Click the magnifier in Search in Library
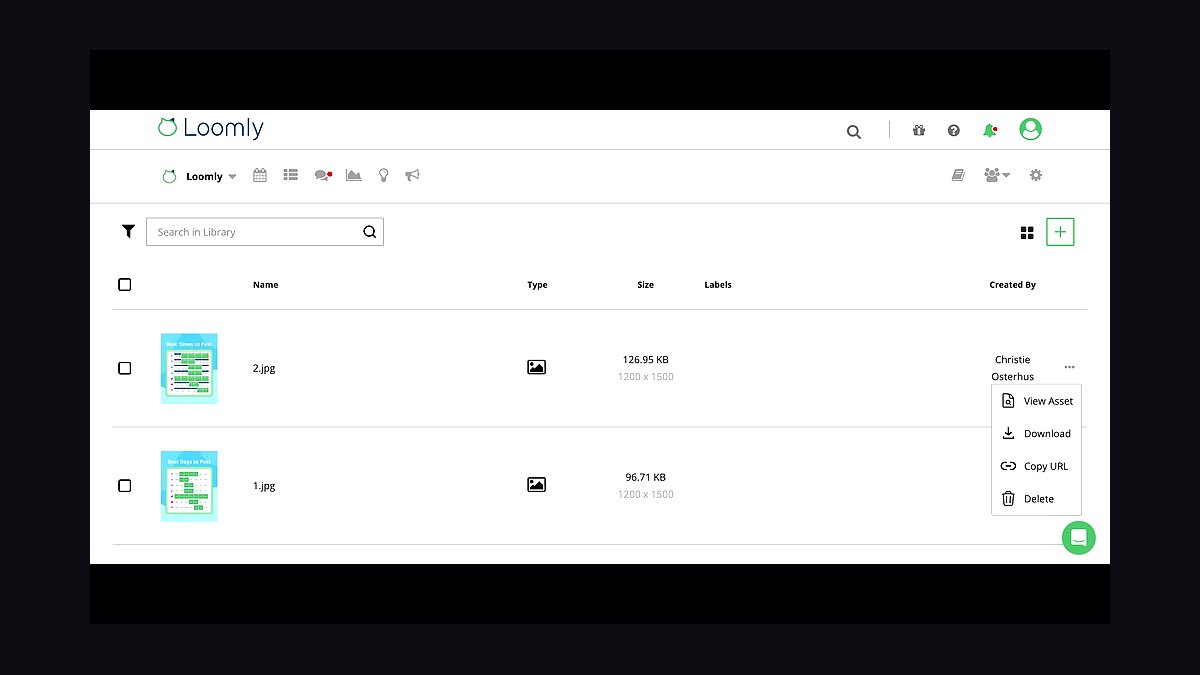Screen dimensions: 1200x675 point(370,232)
